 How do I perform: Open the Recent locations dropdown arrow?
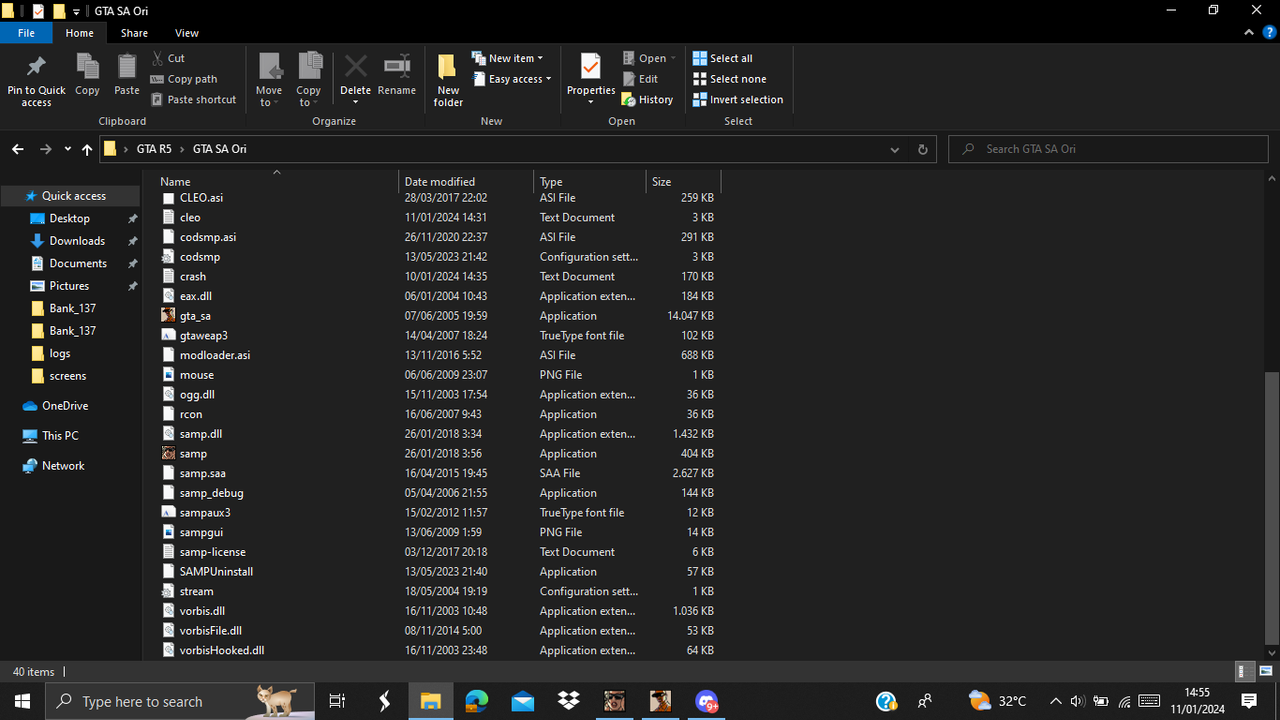click(67, 149)
